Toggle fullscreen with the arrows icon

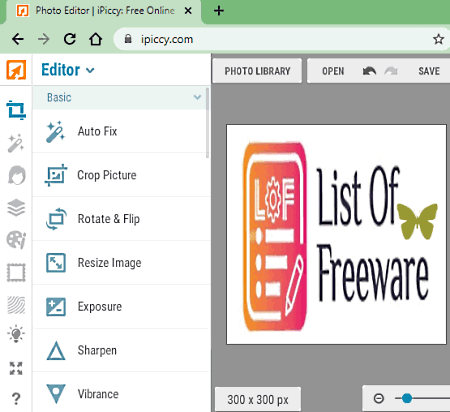pos(16,368)
